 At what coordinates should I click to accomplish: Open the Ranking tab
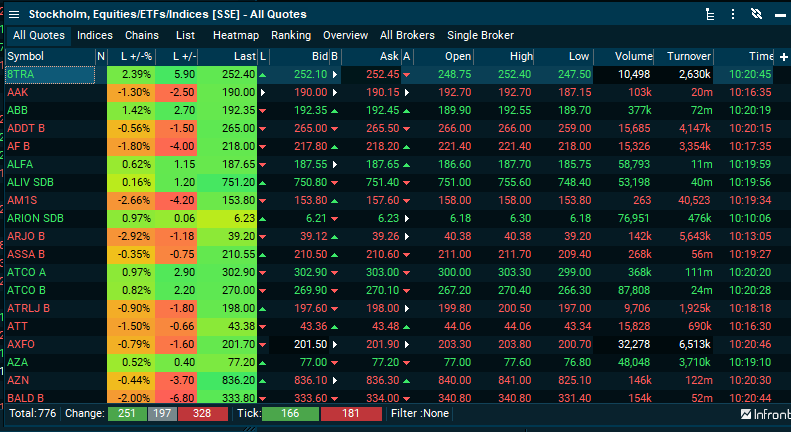pos(291,35)
